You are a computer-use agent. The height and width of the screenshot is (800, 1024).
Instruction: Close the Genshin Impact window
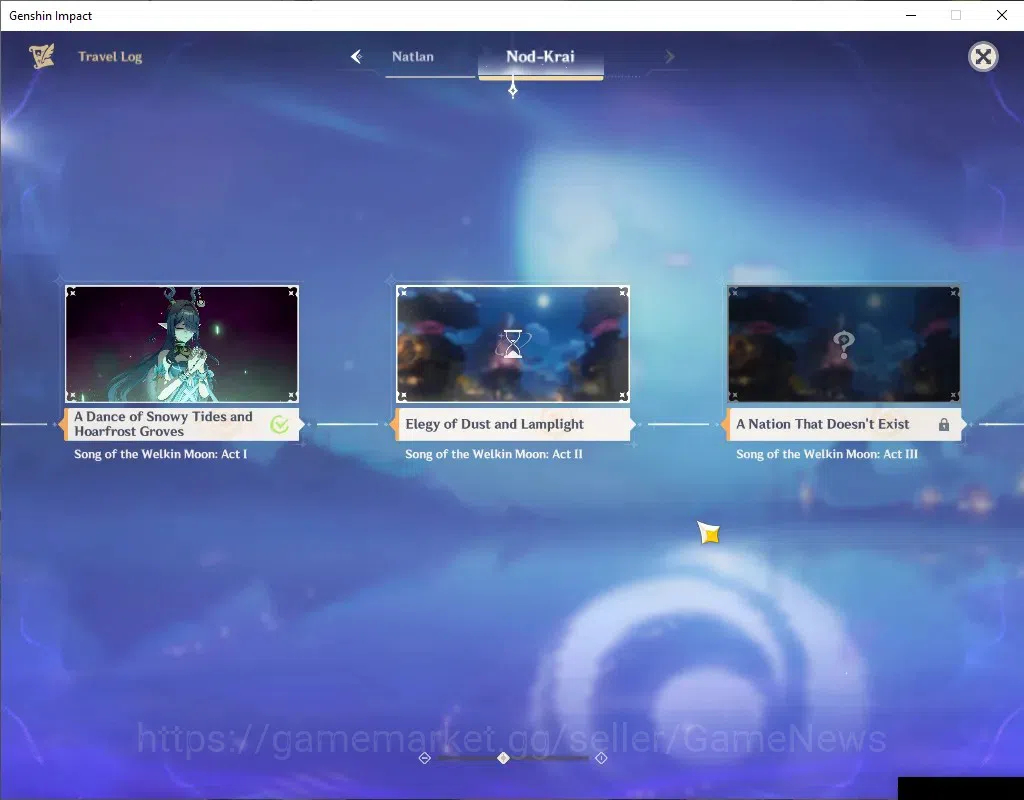point(1002,15)
